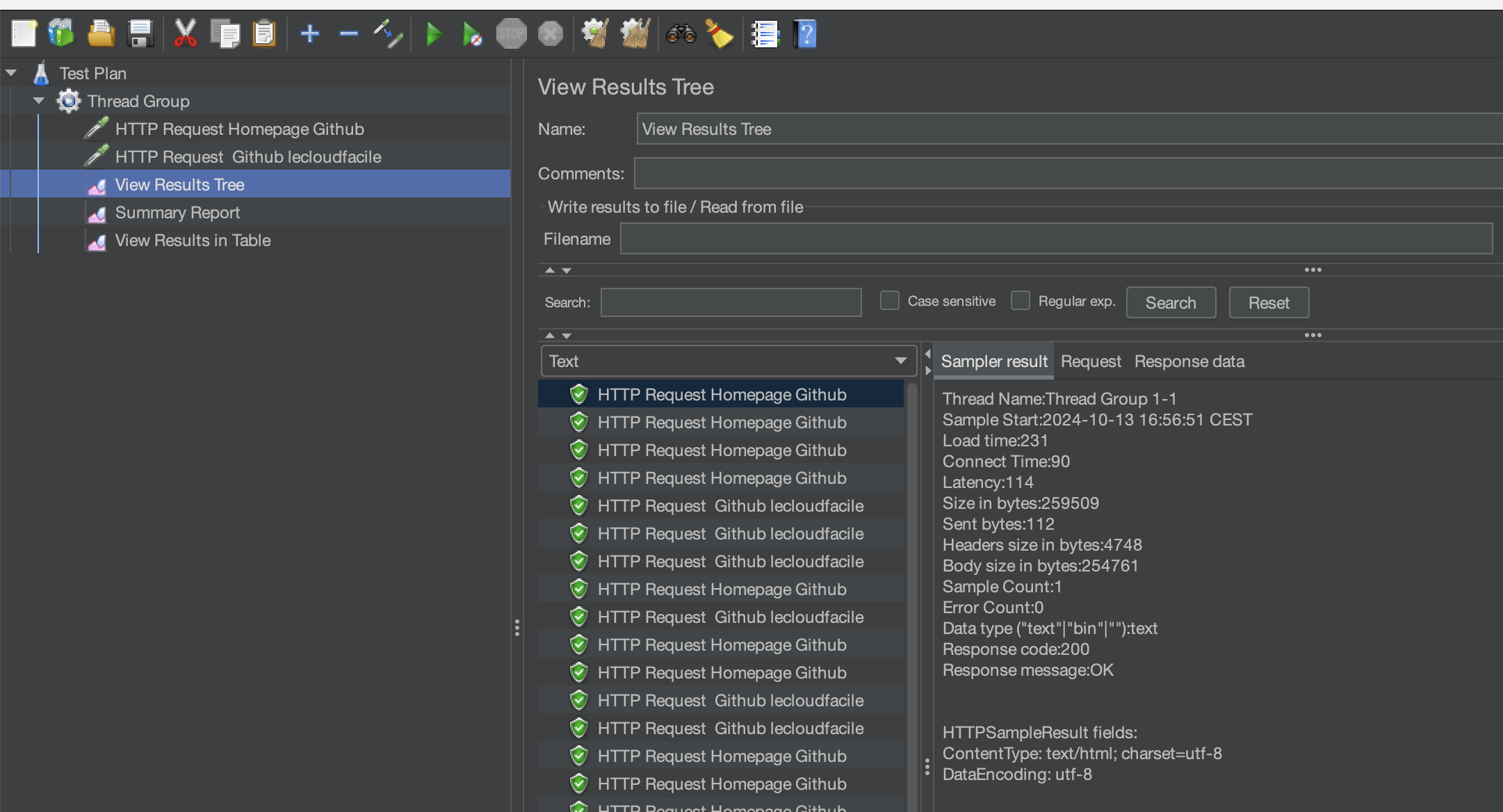Open the Function Helper list icon
The width and height of the screenshot is (1503, 812).
(x=765, y=33)
